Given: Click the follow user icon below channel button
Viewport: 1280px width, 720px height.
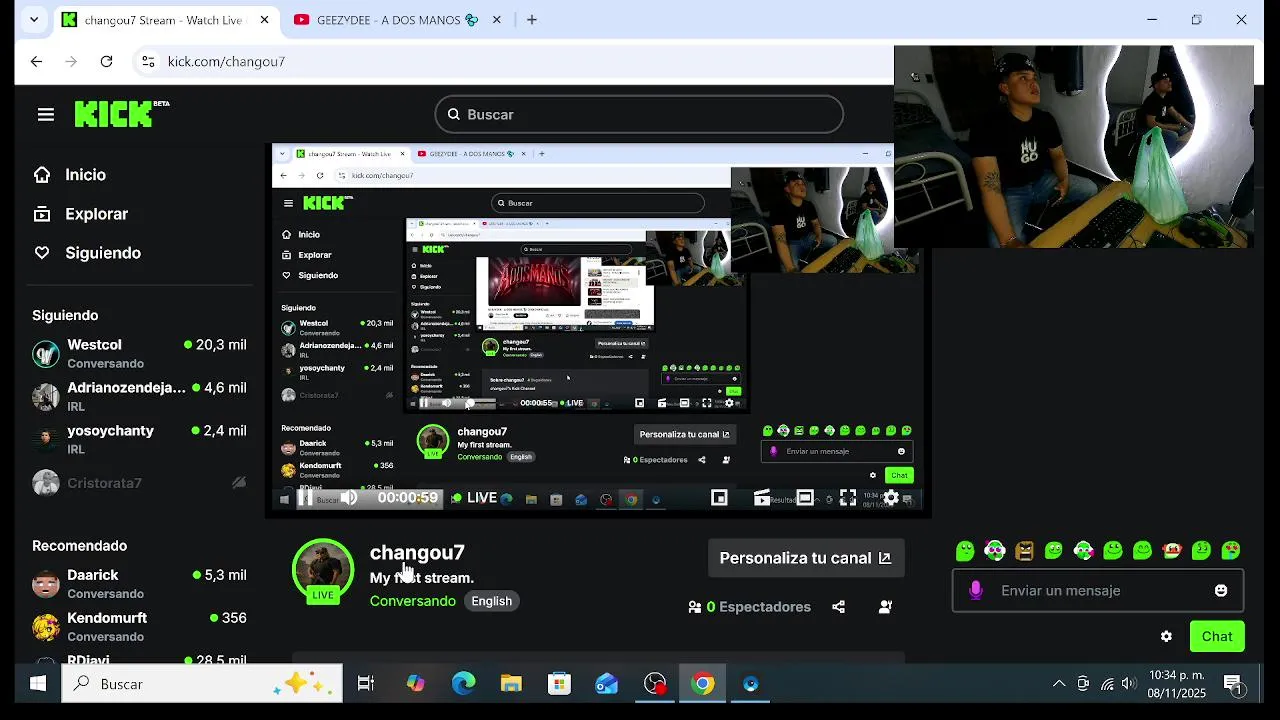Looking at the screenshot, I should point(885,607).
